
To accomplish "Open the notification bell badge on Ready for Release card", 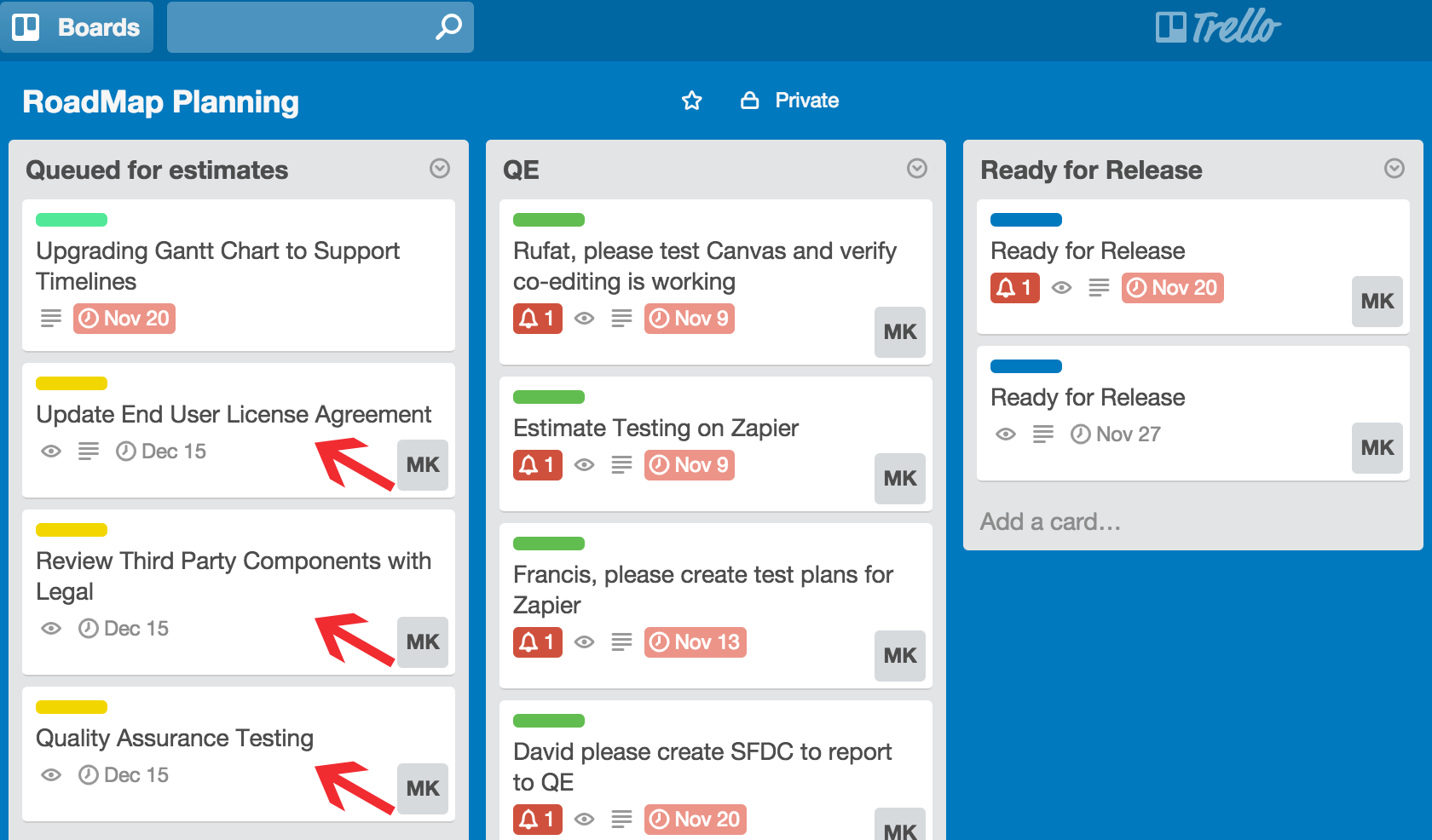I will [1014, 288].
